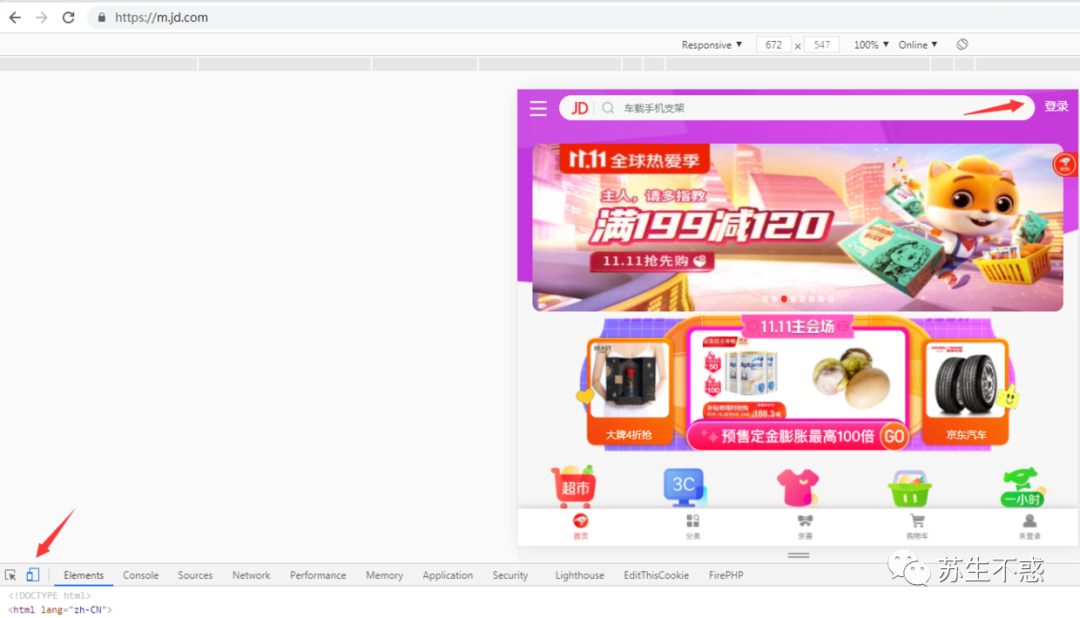Open the 超市 supermarket icon
Image resolution: width=1080 pixels, height=618 pixels.
point(574,486)
